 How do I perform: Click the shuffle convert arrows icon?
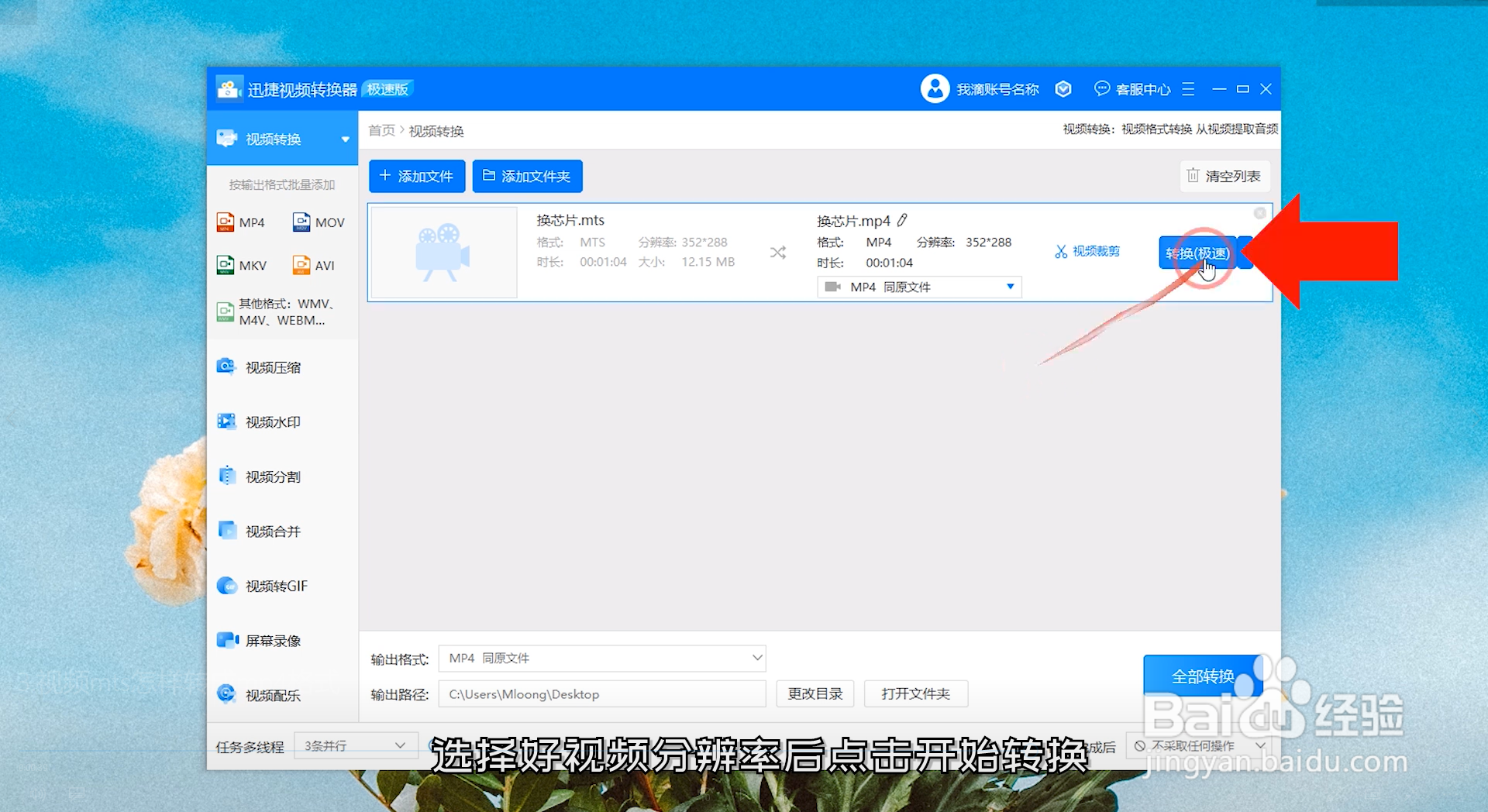[x=778, y=253]
